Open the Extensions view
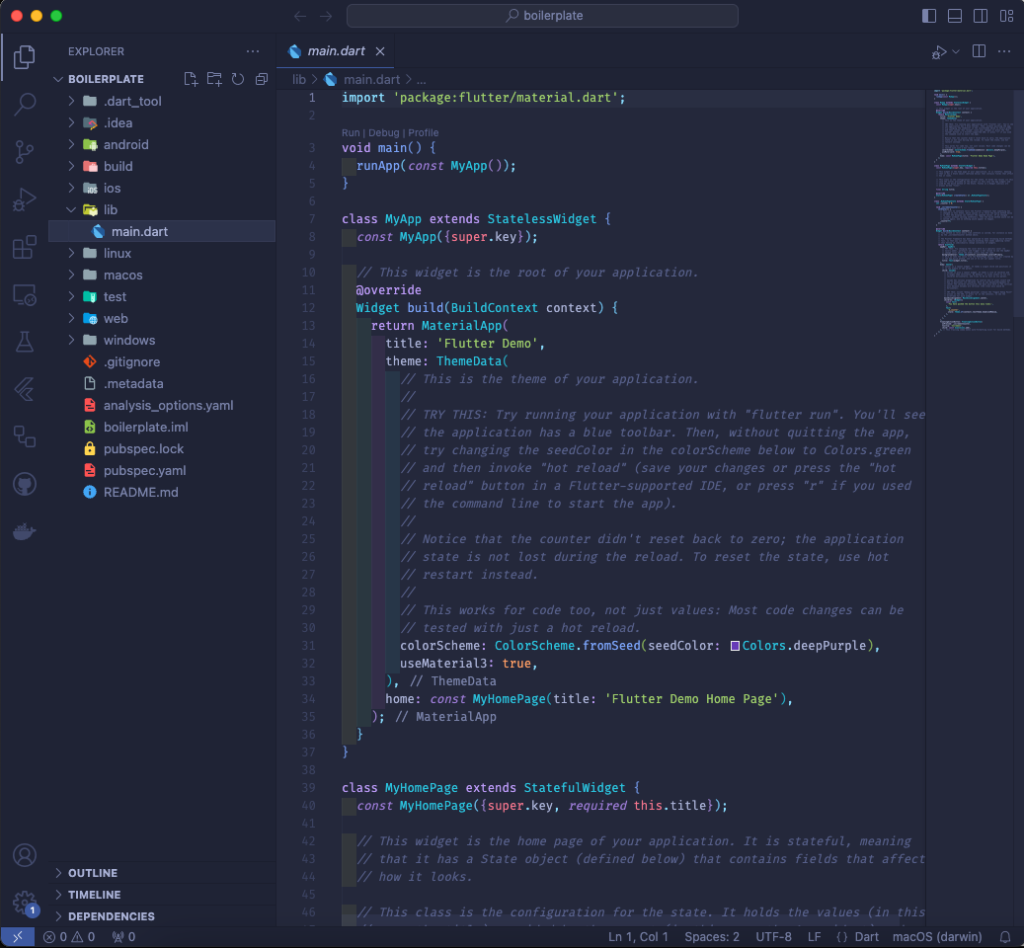Screen dimensions: 1024x948 (x=25, y=247)
